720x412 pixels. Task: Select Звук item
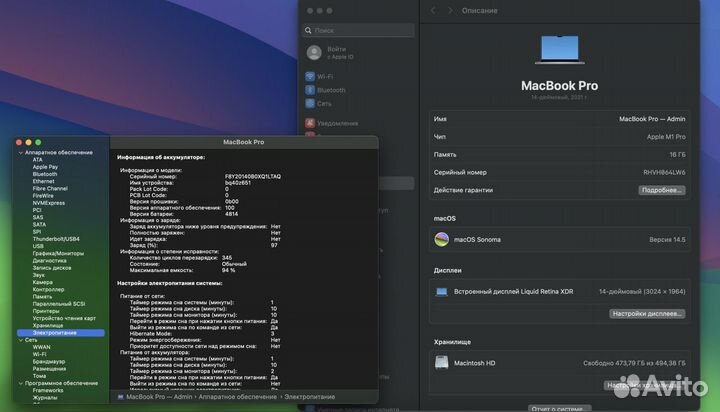(39, 275)
